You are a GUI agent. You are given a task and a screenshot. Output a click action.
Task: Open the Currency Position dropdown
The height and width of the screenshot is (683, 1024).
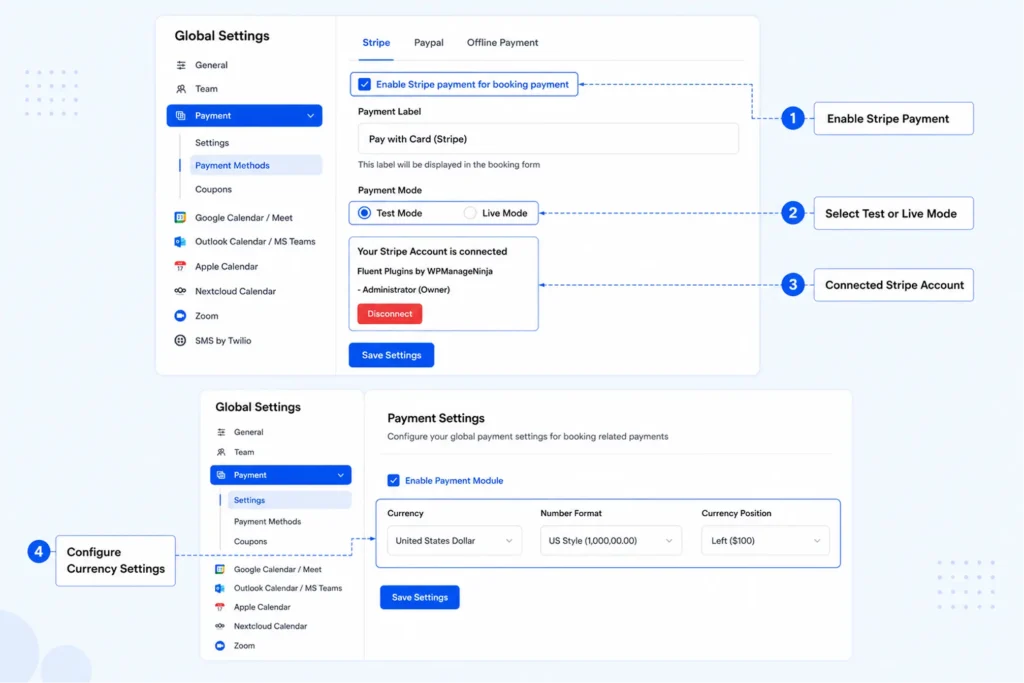tap(765, 541)
